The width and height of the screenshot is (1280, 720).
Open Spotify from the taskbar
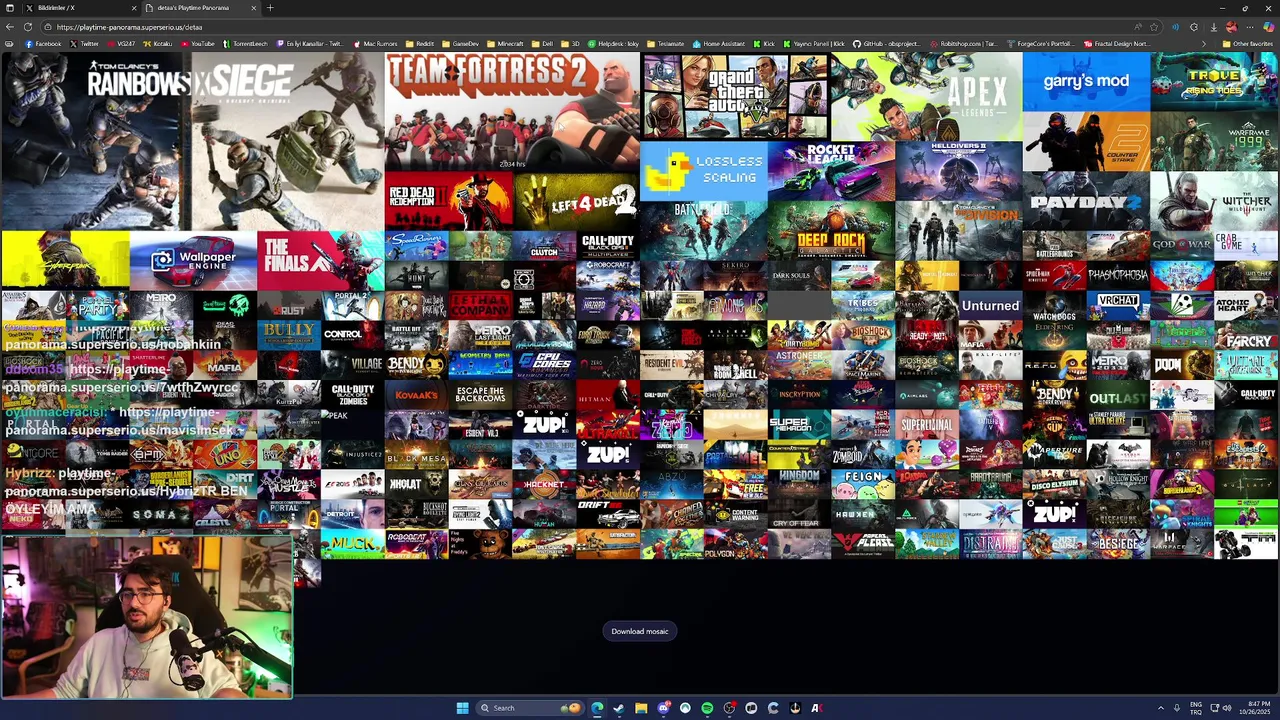coord(707,708)
